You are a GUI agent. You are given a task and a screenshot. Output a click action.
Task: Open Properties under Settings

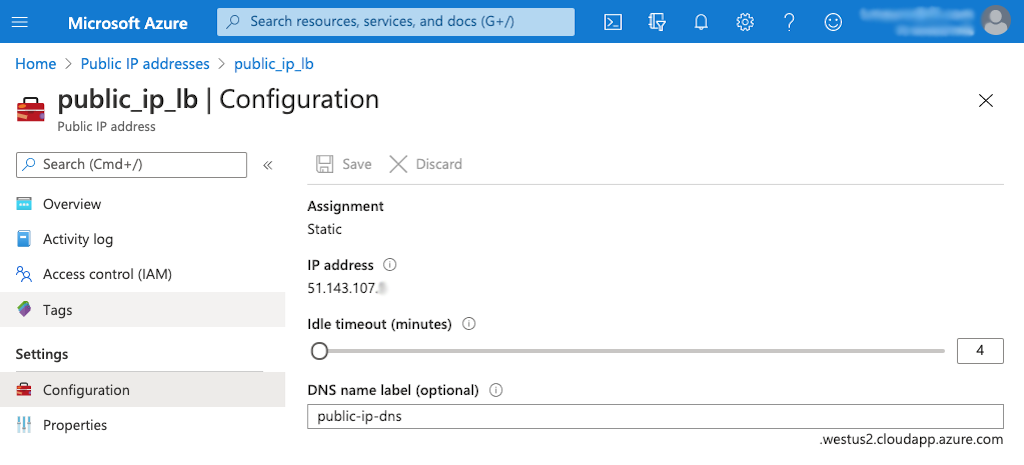tap(75, 425)
